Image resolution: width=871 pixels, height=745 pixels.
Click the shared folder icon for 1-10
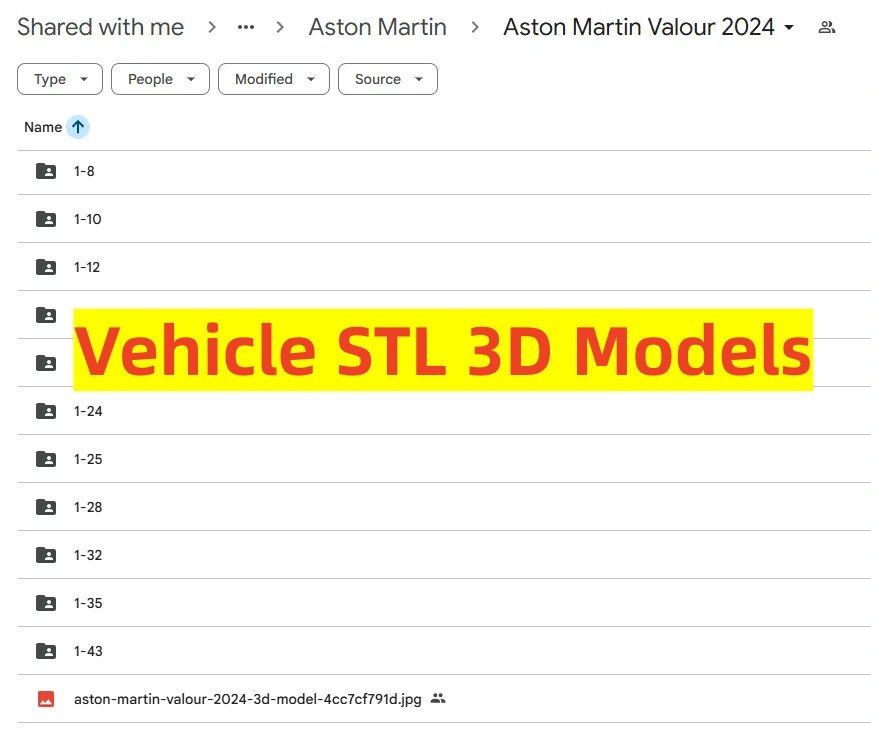[x=46, y=219]
